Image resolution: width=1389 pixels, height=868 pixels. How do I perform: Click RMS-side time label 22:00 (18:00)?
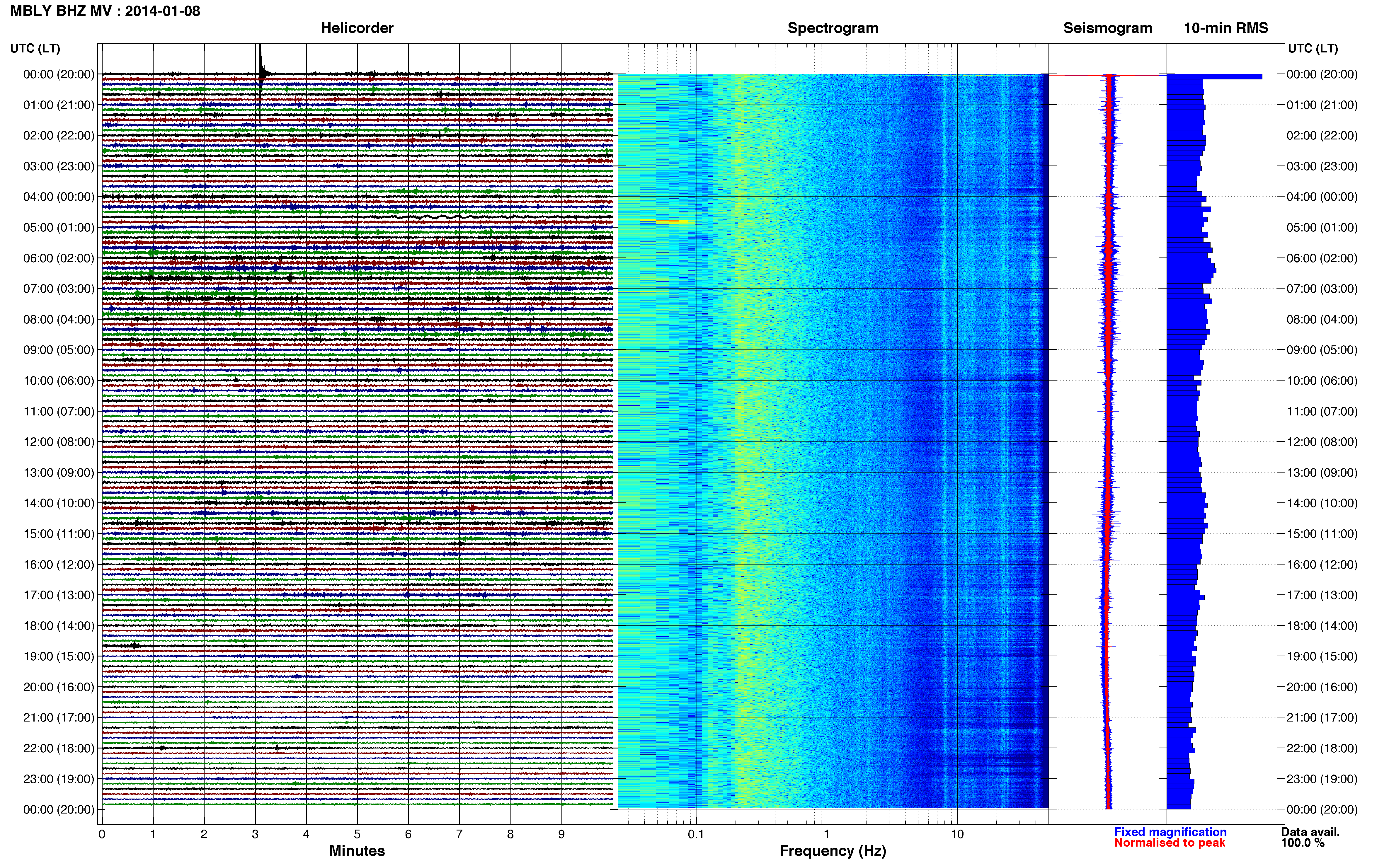1322,748
